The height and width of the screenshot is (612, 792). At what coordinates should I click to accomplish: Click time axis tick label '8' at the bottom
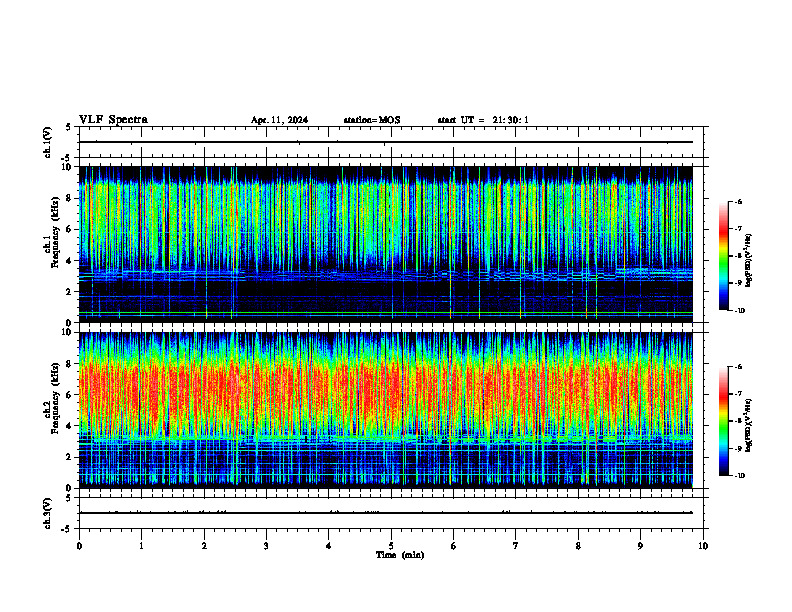(x=578, y=546)
